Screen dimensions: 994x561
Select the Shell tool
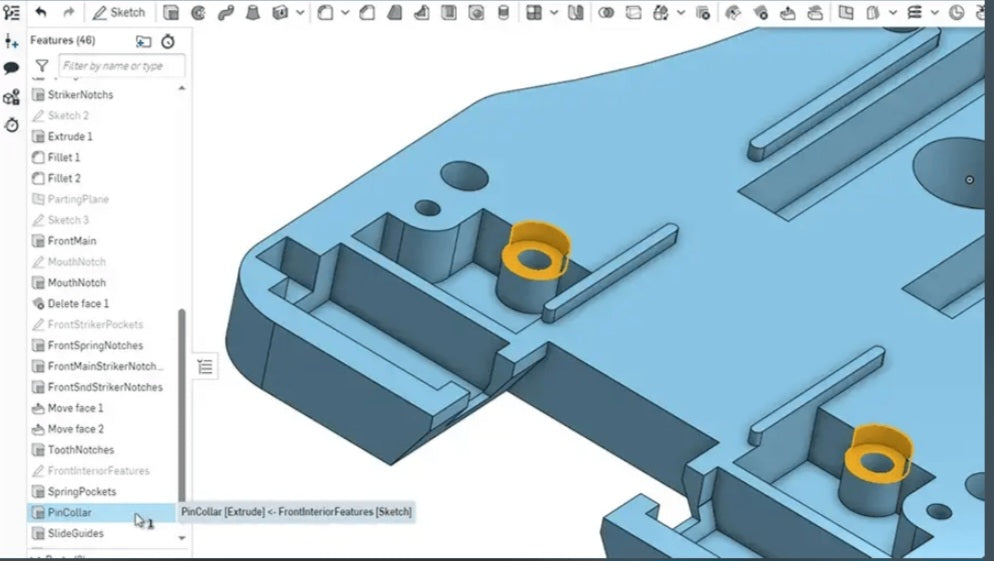click(449, 13)
